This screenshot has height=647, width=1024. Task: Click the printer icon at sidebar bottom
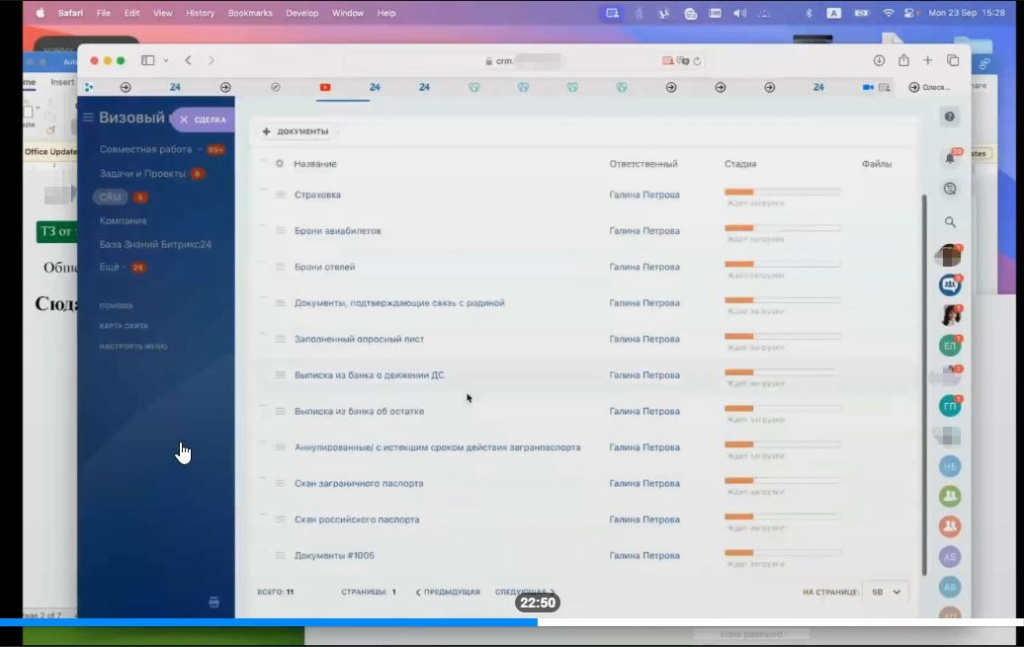pyautogui.click(x=214, y=602)
